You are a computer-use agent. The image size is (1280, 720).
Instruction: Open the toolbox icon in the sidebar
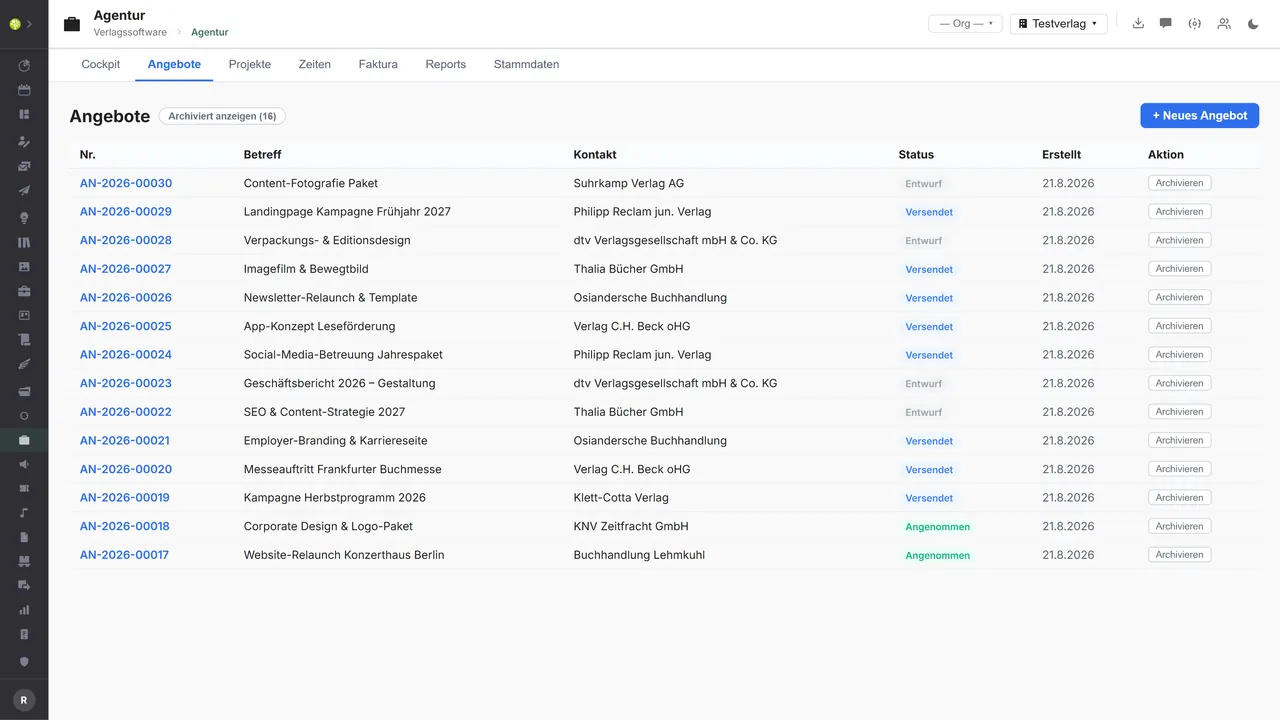(24, 291)
